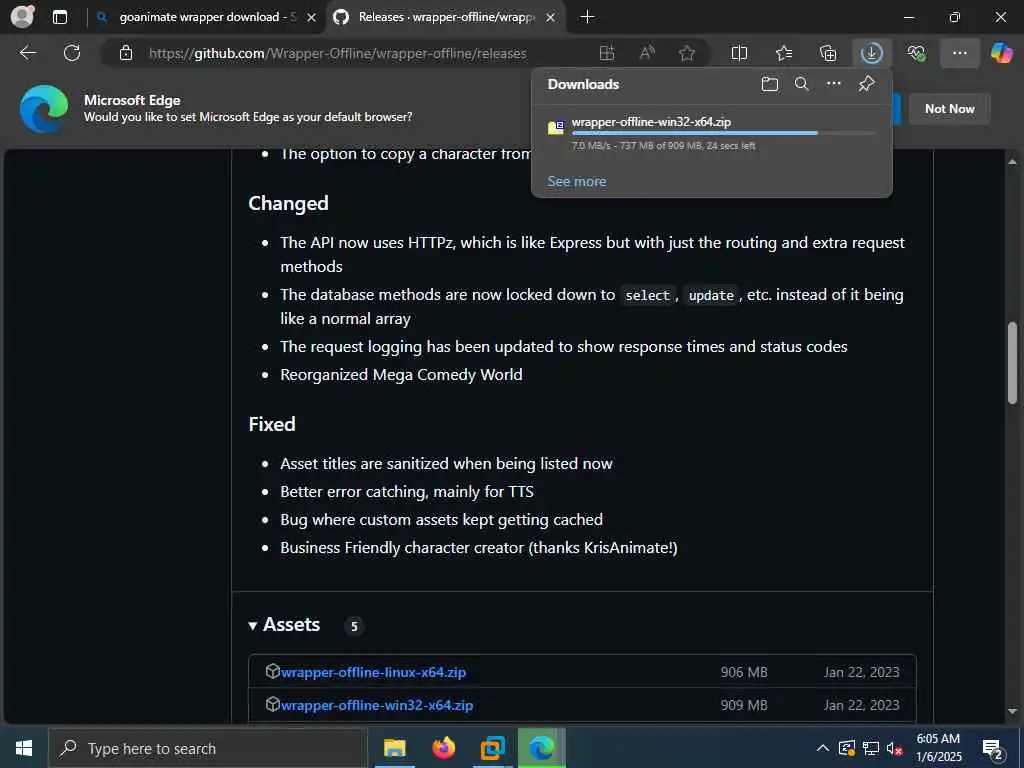Close the goanimate wrapper download tab
The image size is (1024, 768).
click(312, 18)
